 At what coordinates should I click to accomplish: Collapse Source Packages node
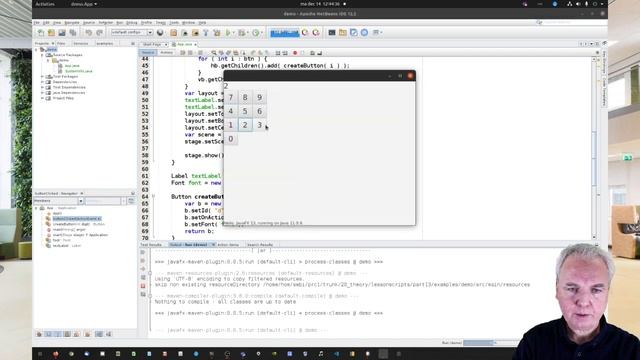pos(42,55)
